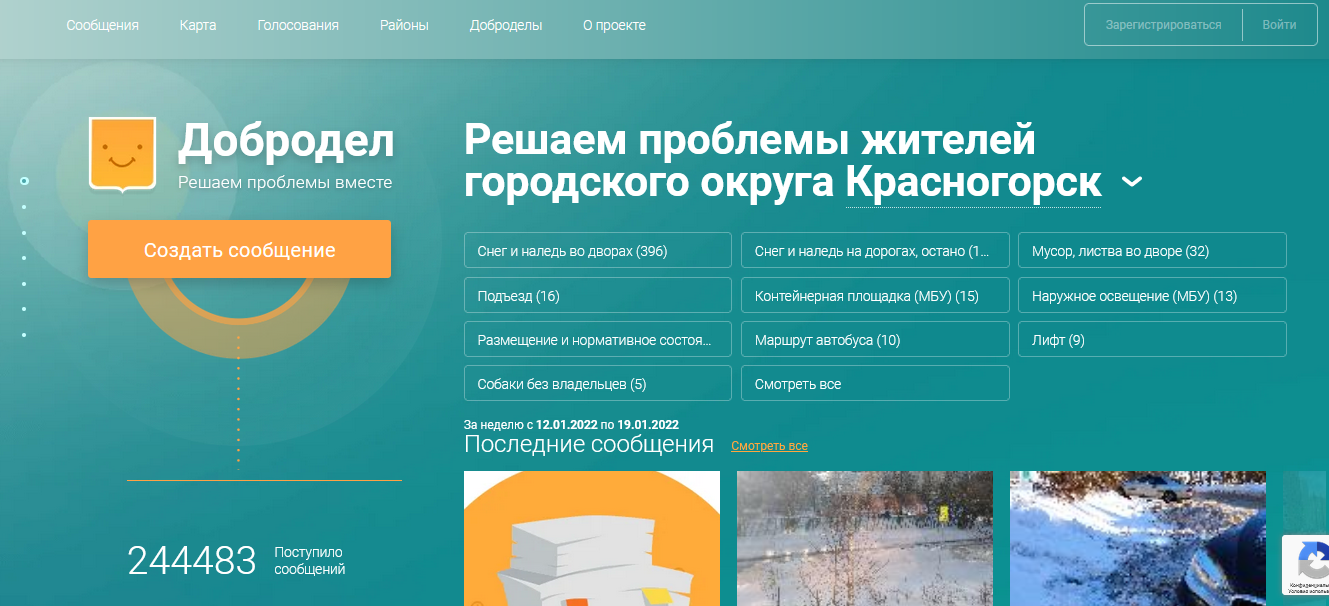This screenshot has height=606, width=1329.
Task: Open the Красногорск district selector
Action: (x=972, y=183)
